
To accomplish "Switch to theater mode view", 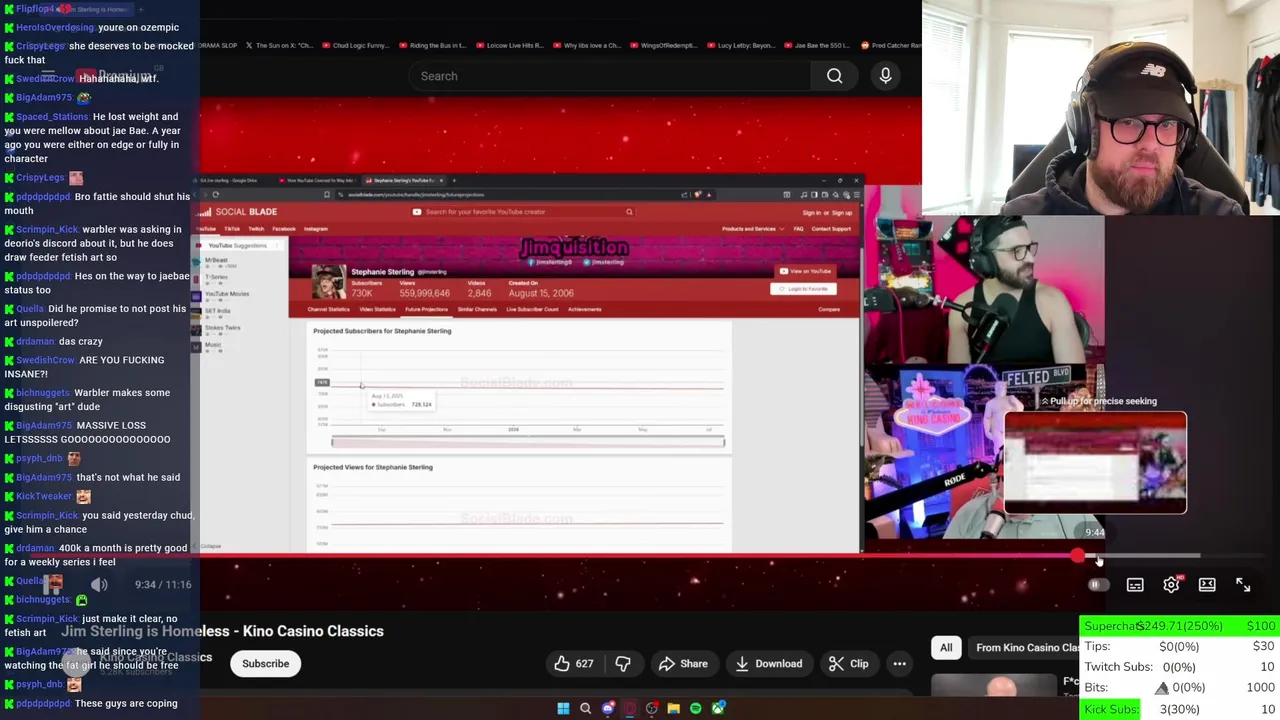I will 1207,585.
